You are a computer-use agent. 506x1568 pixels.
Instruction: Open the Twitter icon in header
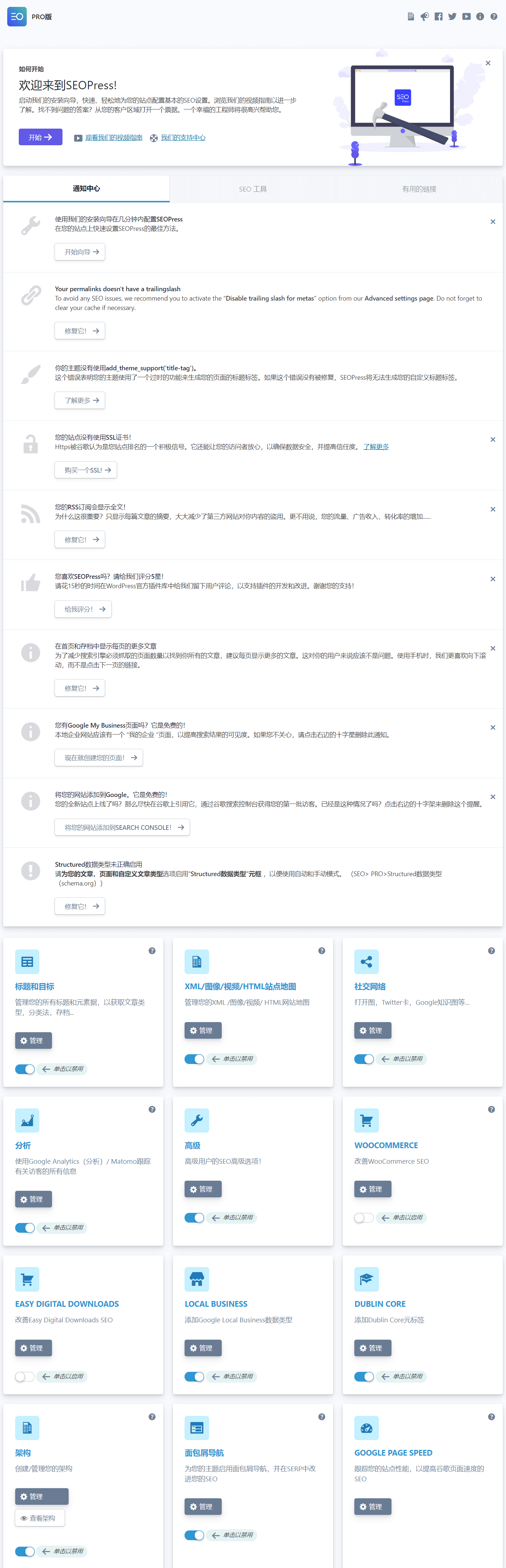pyautogui.click(x=453, y=16)
